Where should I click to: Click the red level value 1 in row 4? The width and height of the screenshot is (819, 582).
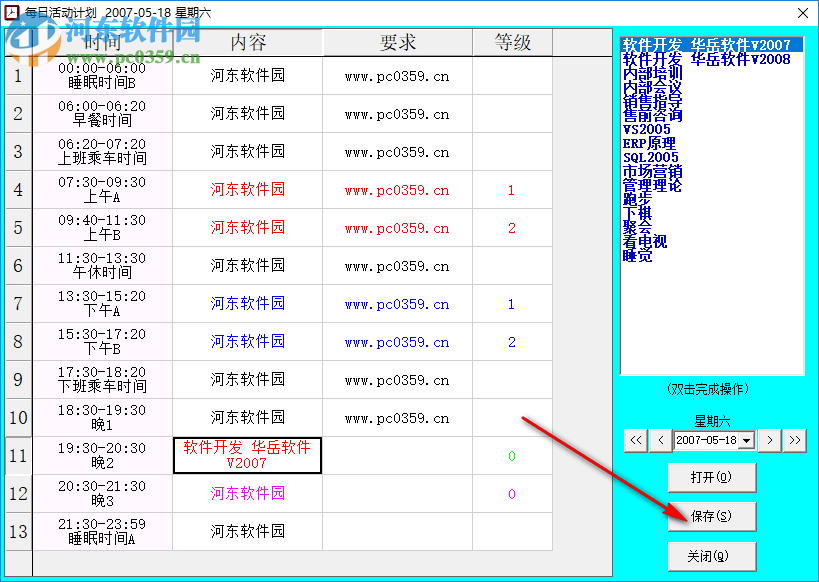pyautogui.click(x=512, y=190)
